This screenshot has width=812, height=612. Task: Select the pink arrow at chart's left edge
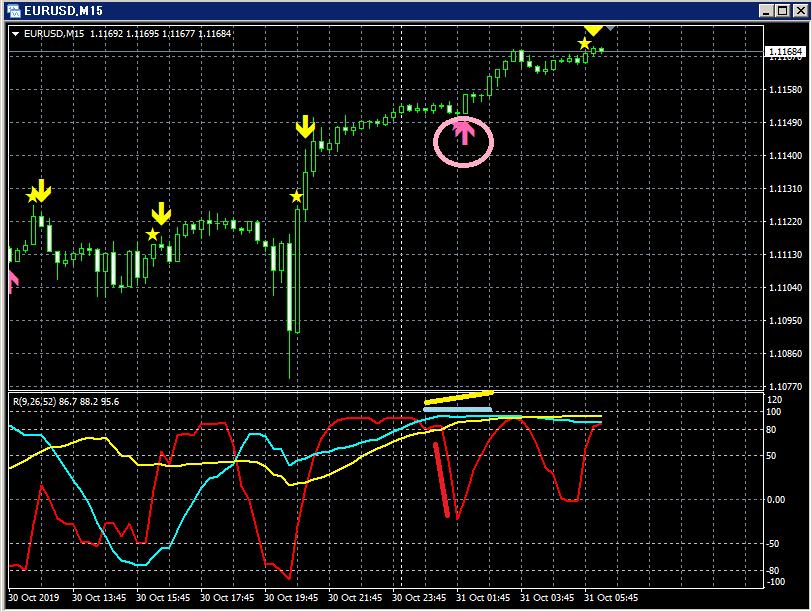click(13, 282)
